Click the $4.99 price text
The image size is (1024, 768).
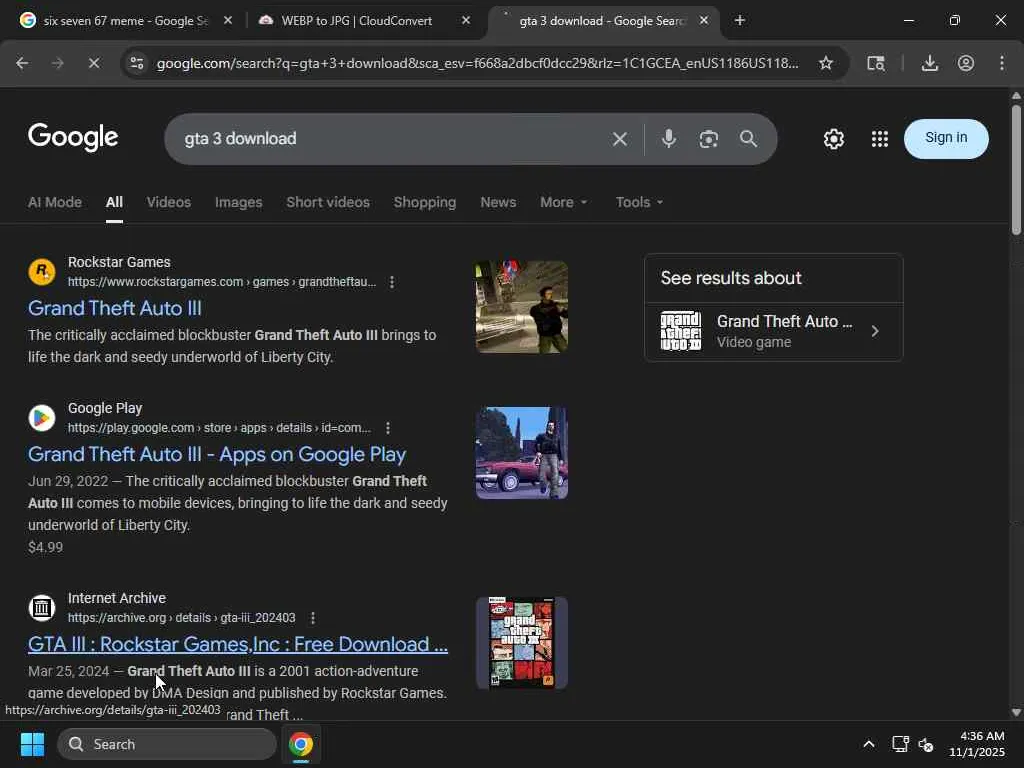point(46,547)
